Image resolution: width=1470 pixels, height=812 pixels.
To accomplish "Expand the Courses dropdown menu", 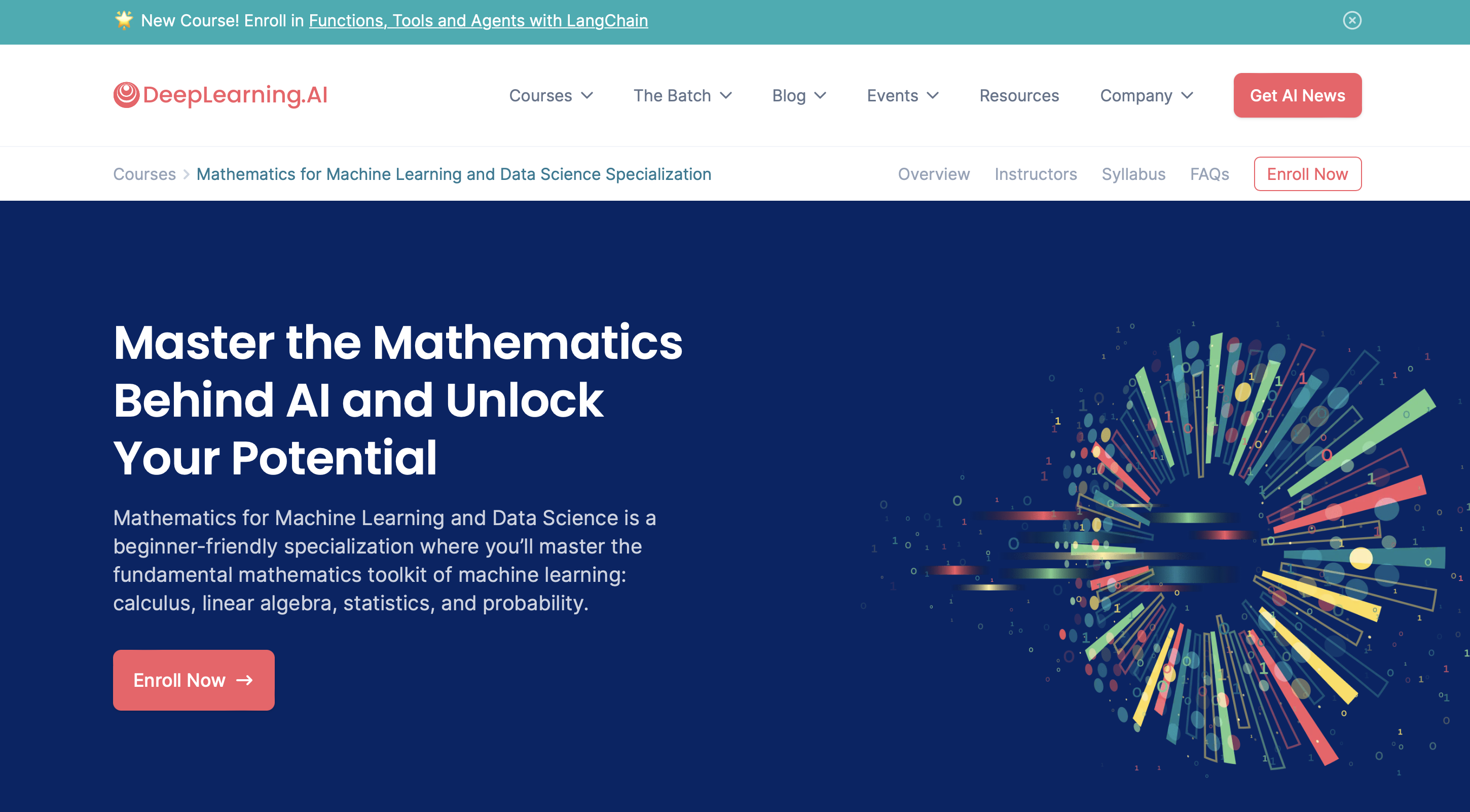I will pos(550,95).
